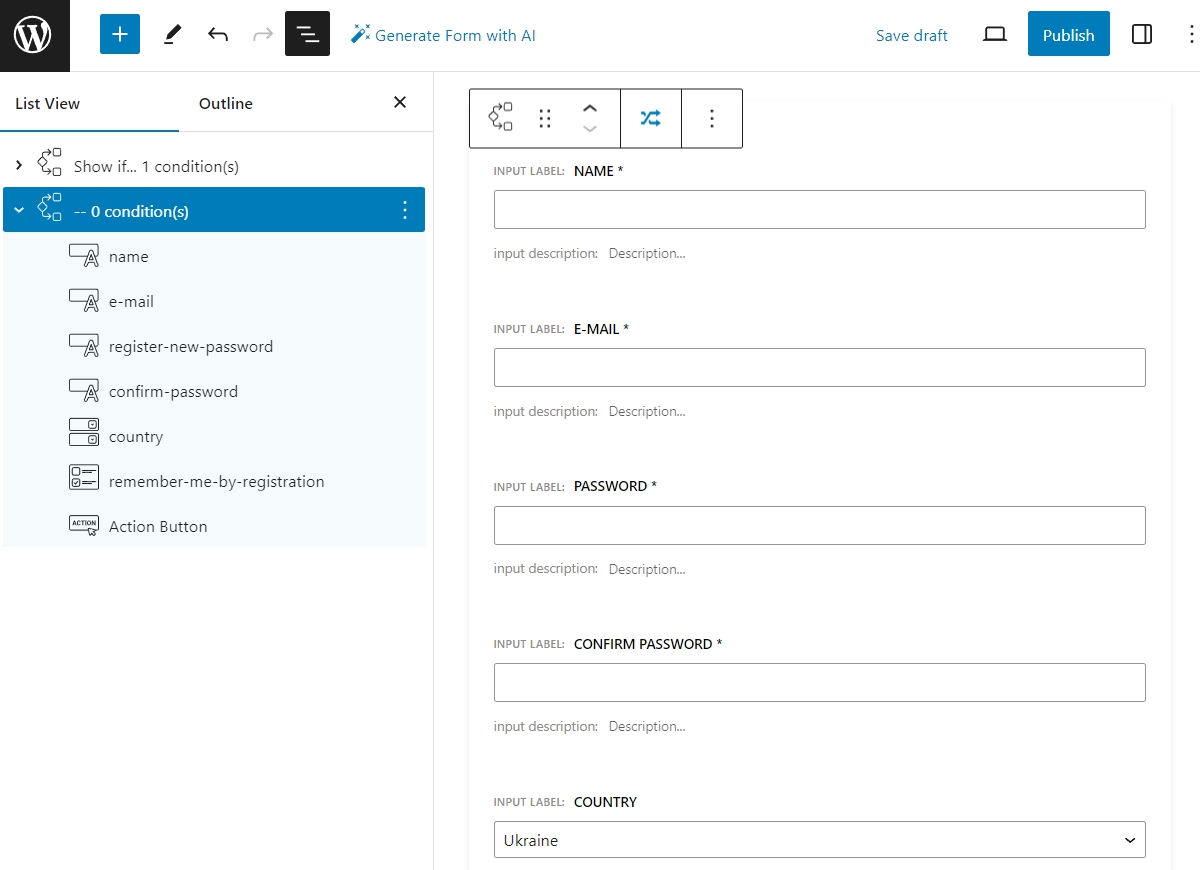Switch to the Outline tab
Image resolution: width=1200 pixels, height=870 pixels.
click(226, 104)
